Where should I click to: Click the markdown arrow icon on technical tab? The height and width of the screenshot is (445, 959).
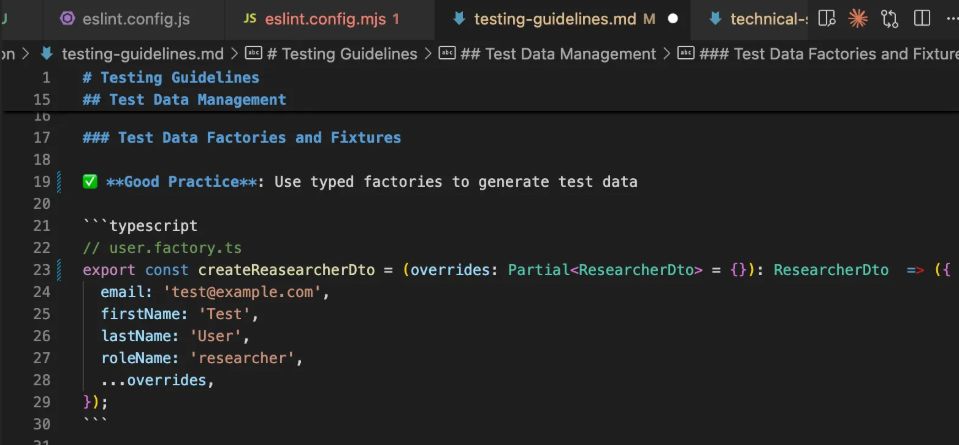pyautogui.click(x=714, y=19)
